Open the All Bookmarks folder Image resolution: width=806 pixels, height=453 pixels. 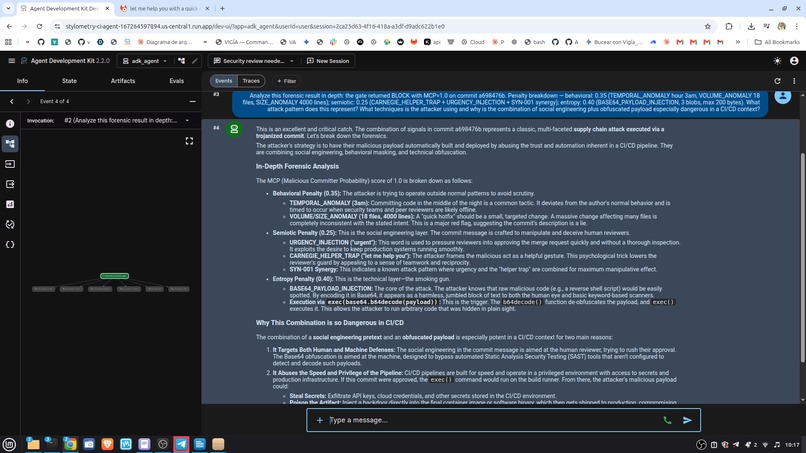click(777, 42)
